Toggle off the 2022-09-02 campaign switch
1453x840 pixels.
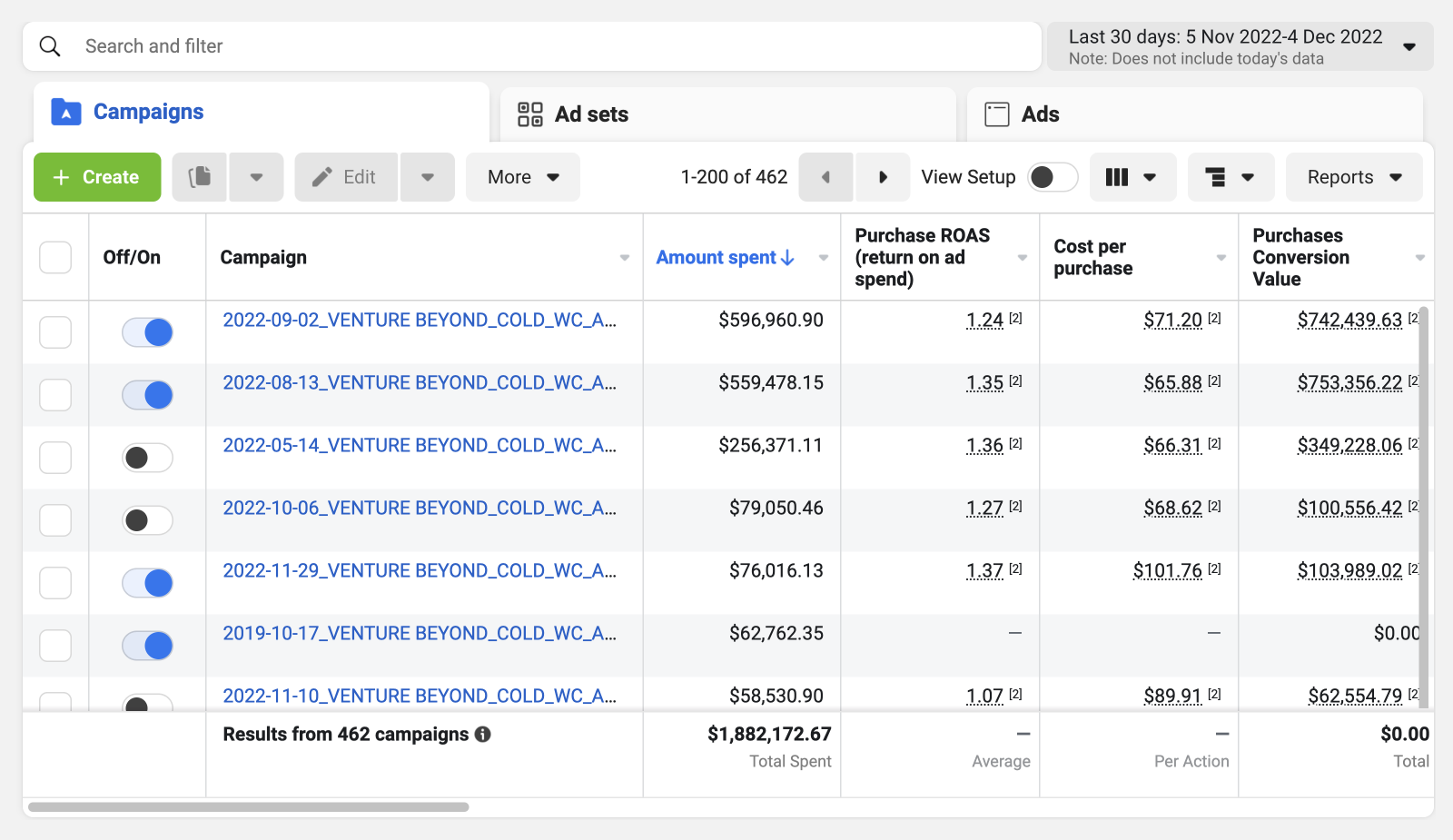point(147,332)
